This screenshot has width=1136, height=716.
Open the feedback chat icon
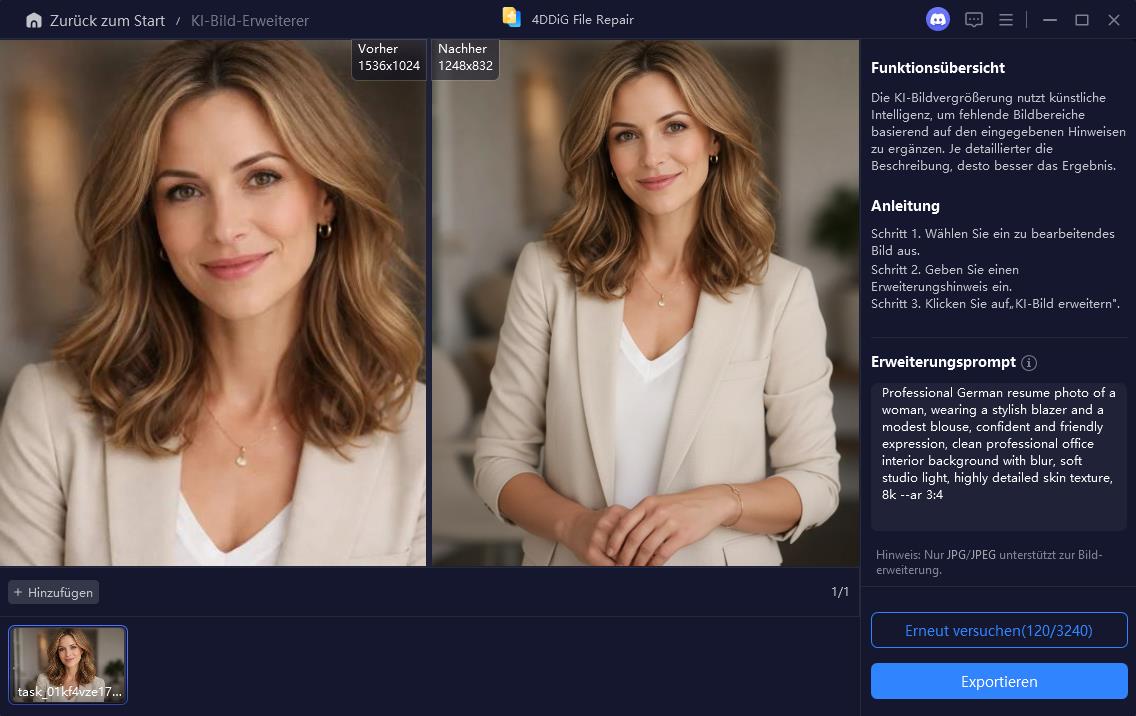coord(974,20)
